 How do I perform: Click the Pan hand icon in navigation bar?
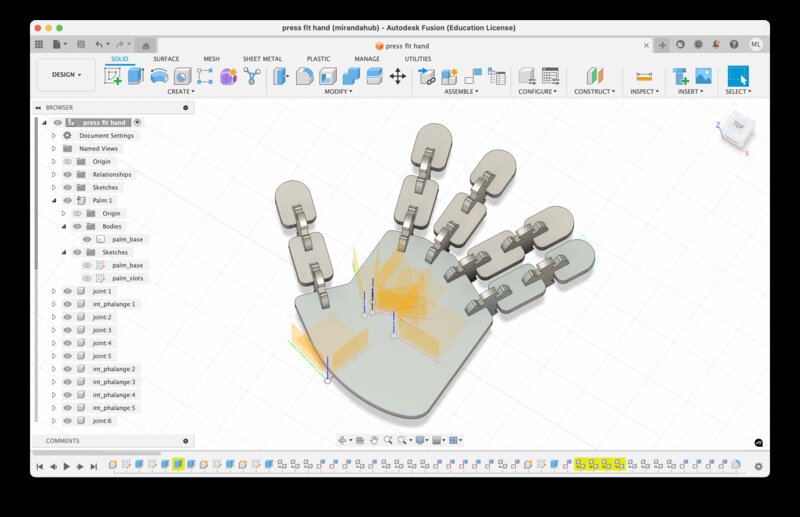click(x=374, y=440)
